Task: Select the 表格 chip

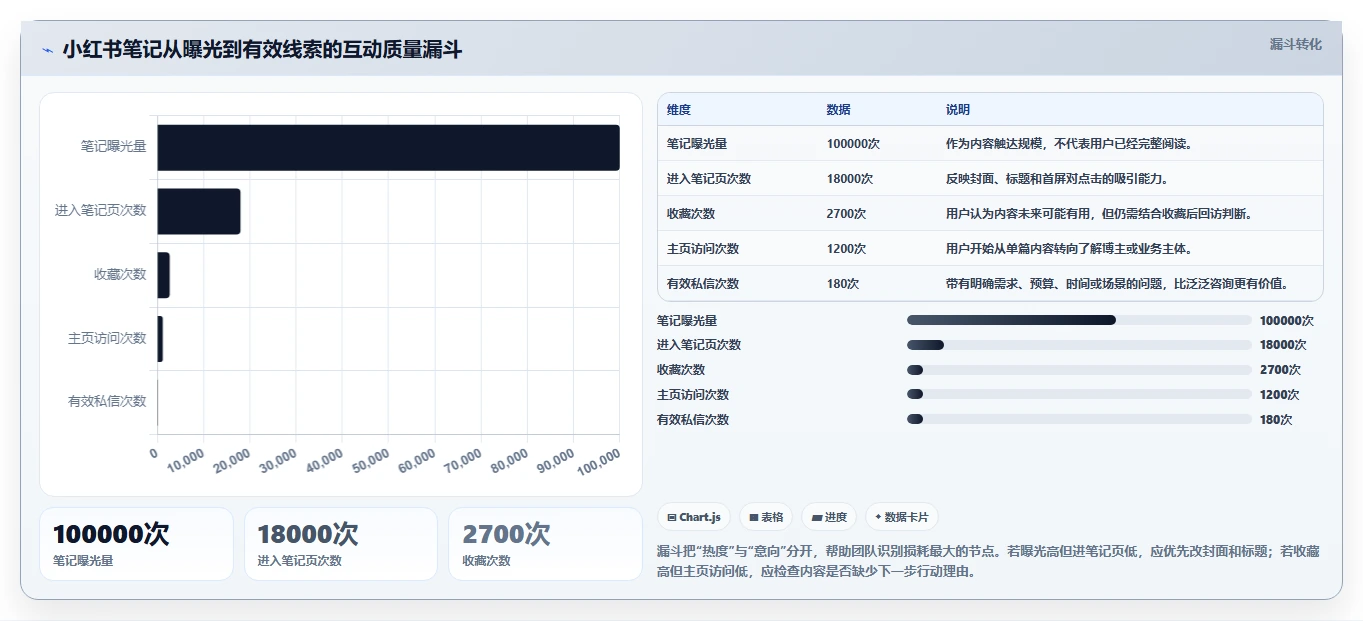Action: (x=765, y=517)
